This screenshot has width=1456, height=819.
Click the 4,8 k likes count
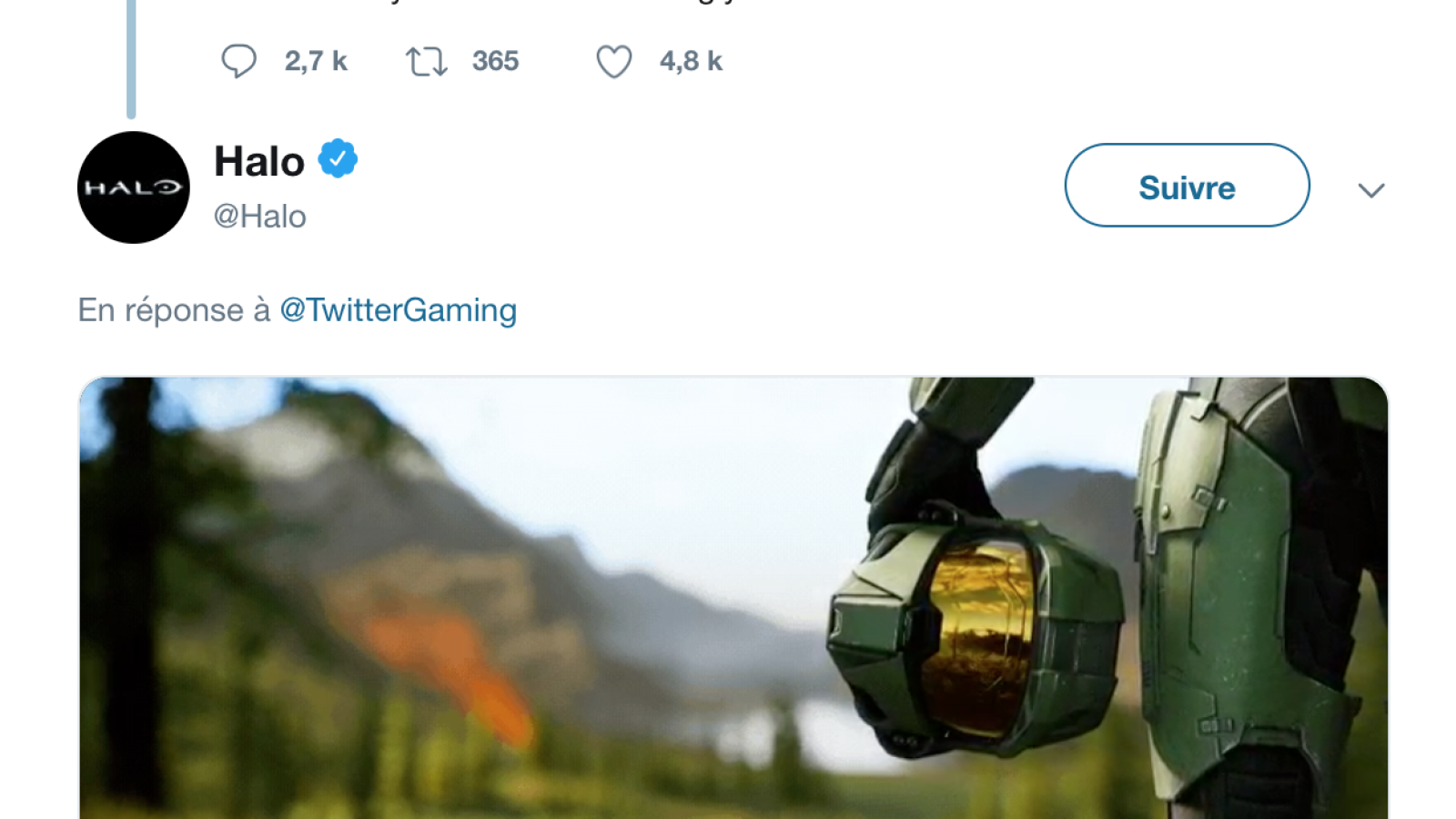[691, 61]
